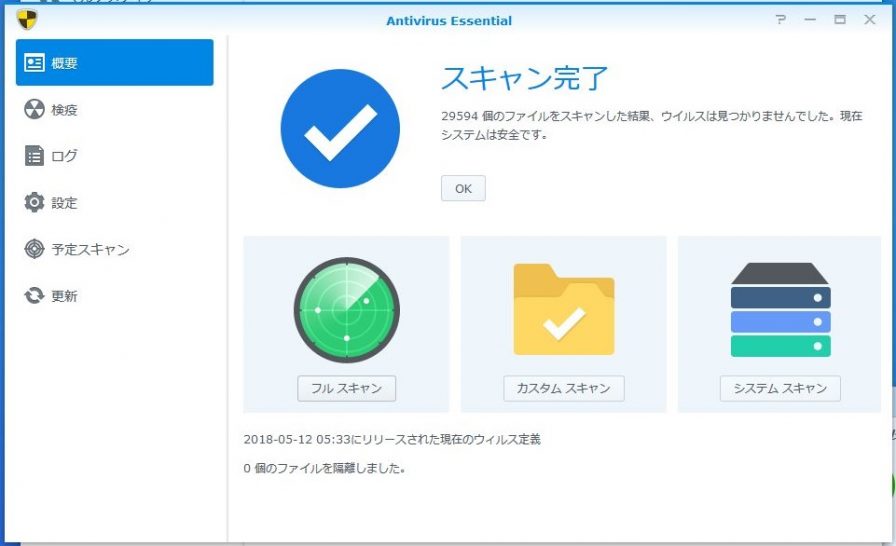Screen dimensions: 896x546
Task: Start a システム スキャン system scan
Action: [x=780, y=388]
